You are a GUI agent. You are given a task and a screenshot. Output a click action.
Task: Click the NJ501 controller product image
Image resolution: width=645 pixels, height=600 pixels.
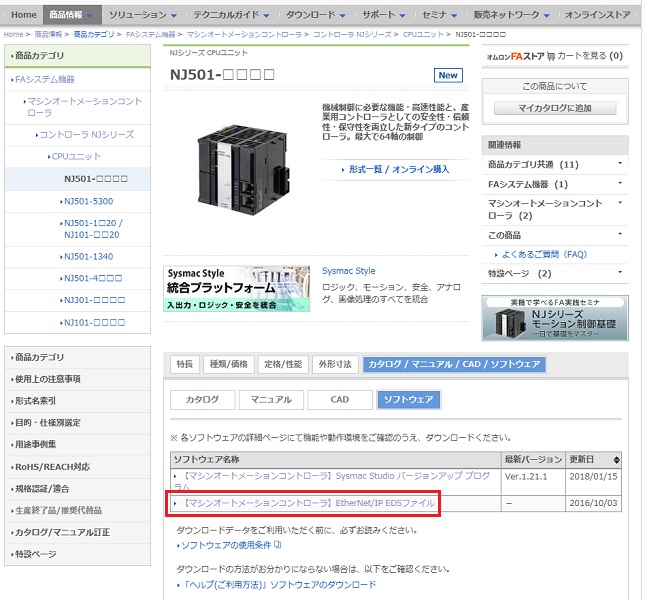(x=244, y=169)
